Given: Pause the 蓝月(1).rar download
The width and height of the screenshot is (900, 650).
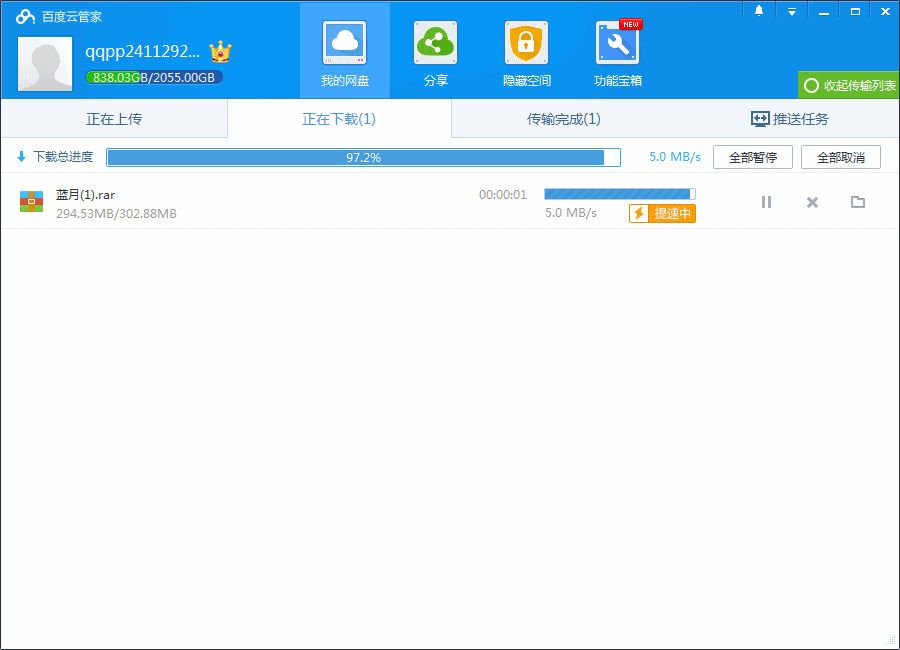Looking at the screenshot, I should tap(766, 202).
